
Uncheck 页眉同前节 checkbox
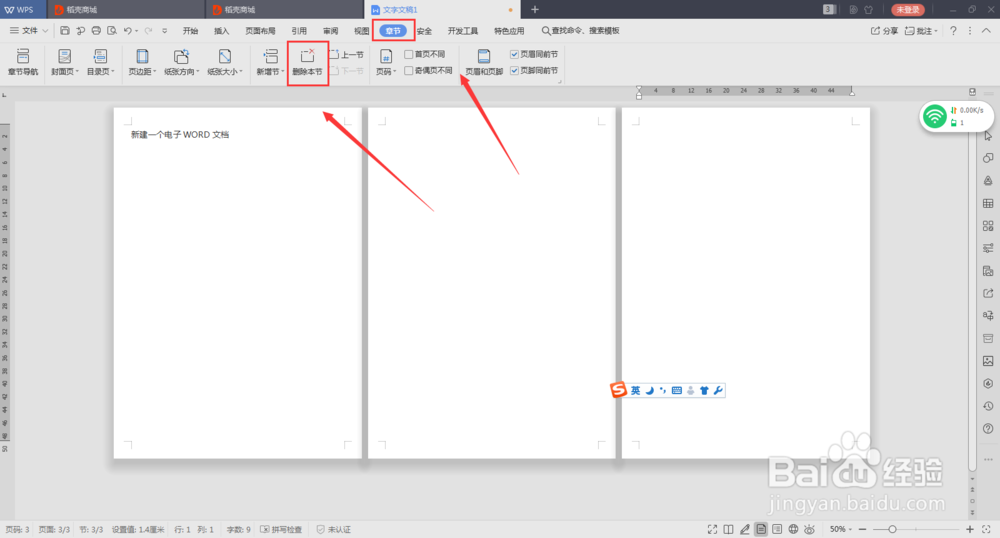pos(514,54)
